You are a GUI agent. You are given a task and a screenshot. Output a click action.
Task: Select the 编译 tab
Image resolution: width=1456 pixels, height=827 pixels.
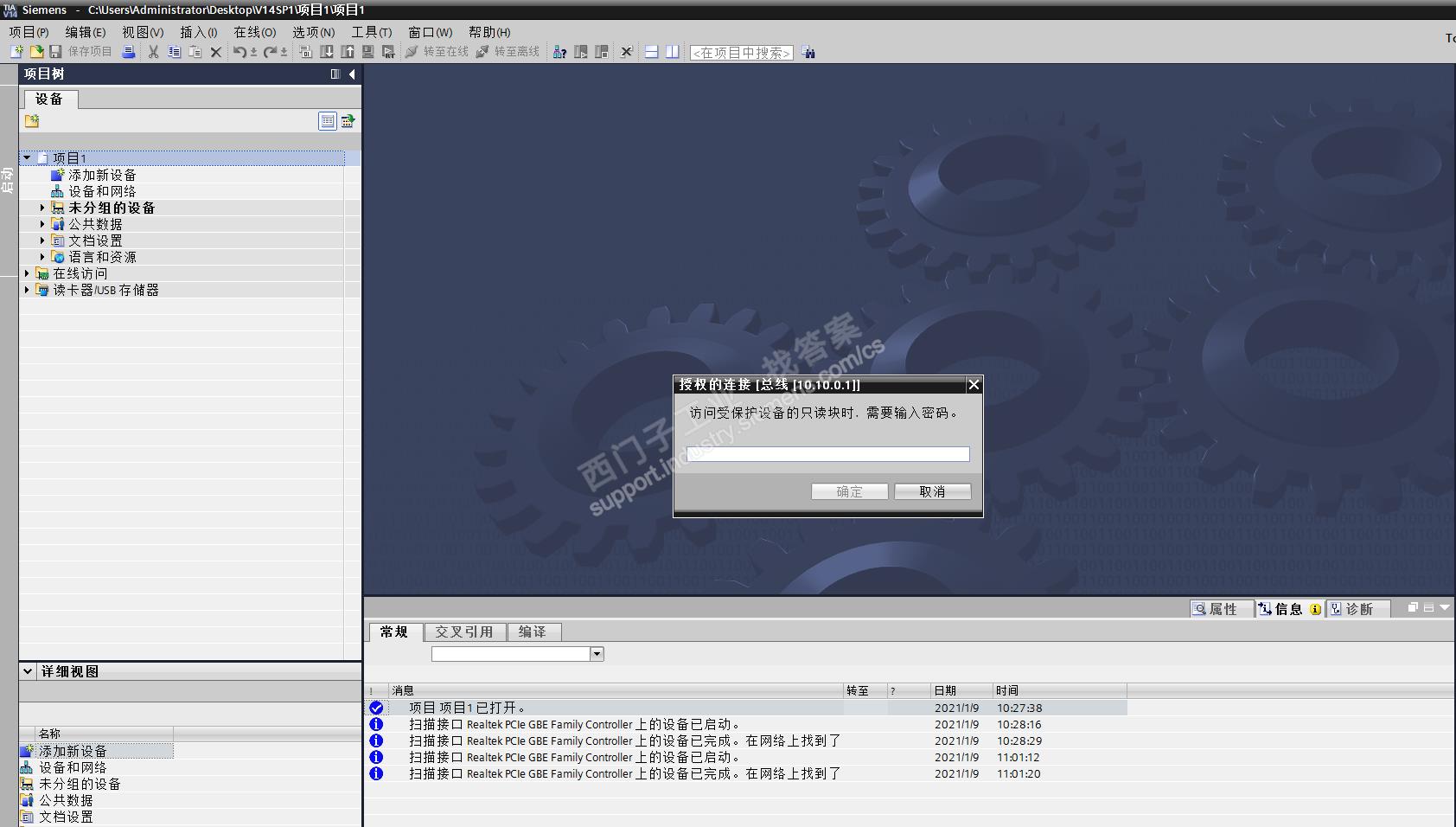tap(533, 632)
